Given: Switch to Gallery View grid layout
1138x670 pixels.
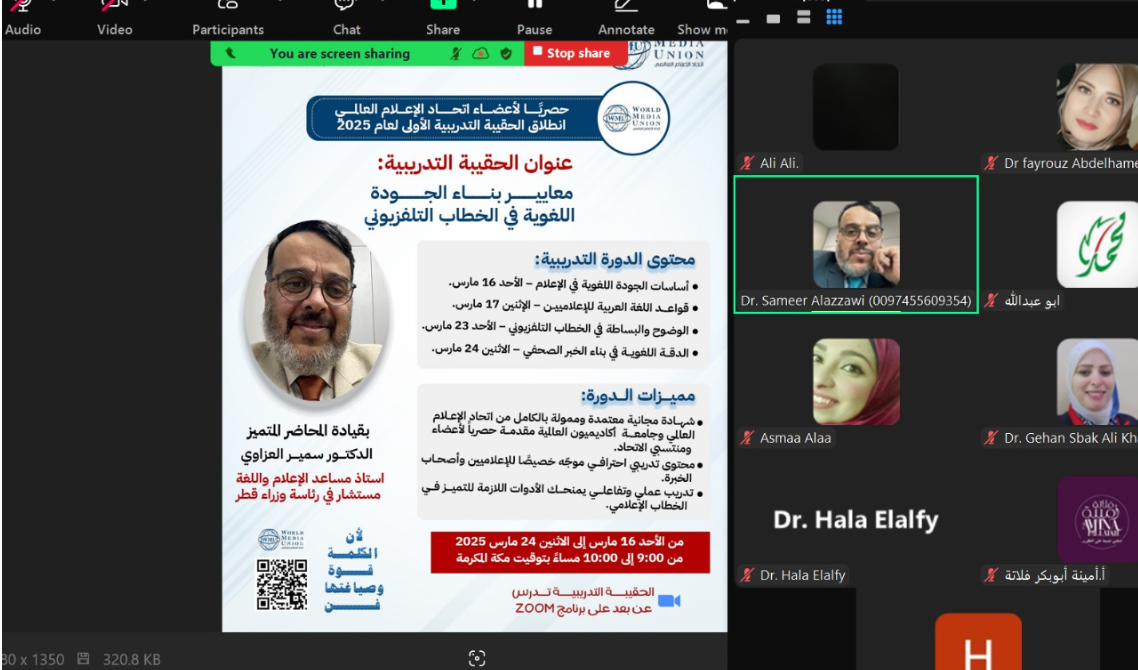Looking at the screenshot, I should click(833, 16).
